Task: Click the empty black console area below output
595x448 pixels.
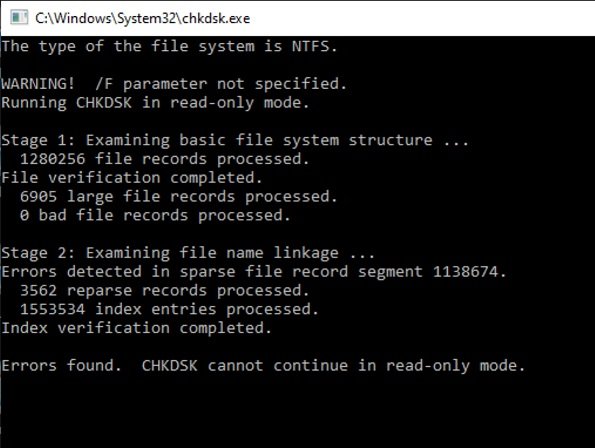Action: (x=298, y=412)
